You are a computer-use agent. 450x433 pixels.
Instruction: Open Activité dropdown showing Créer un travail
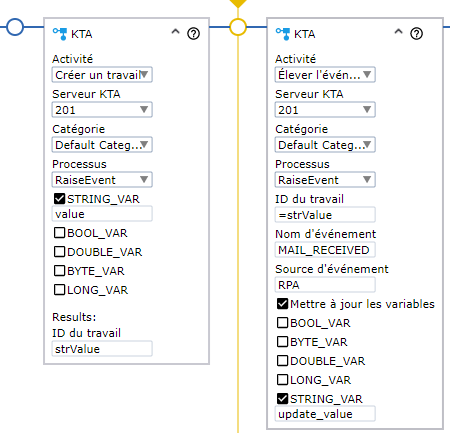coord(102,75)
